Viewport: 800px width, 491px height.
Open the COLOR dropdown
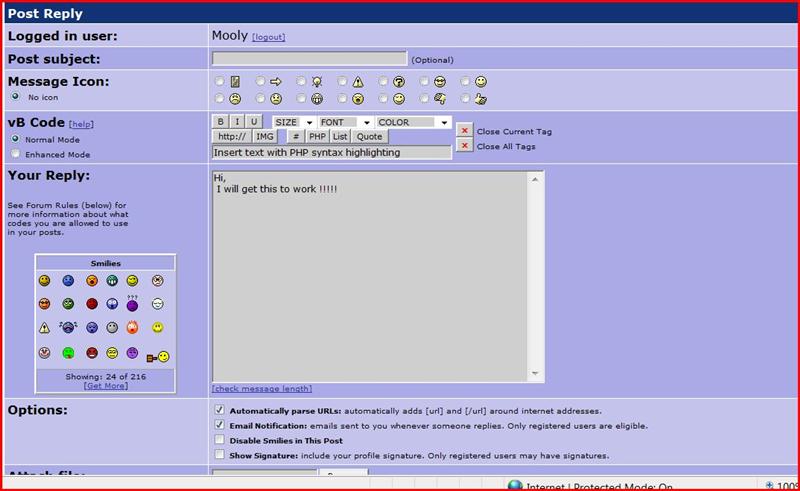pos(413,122)
